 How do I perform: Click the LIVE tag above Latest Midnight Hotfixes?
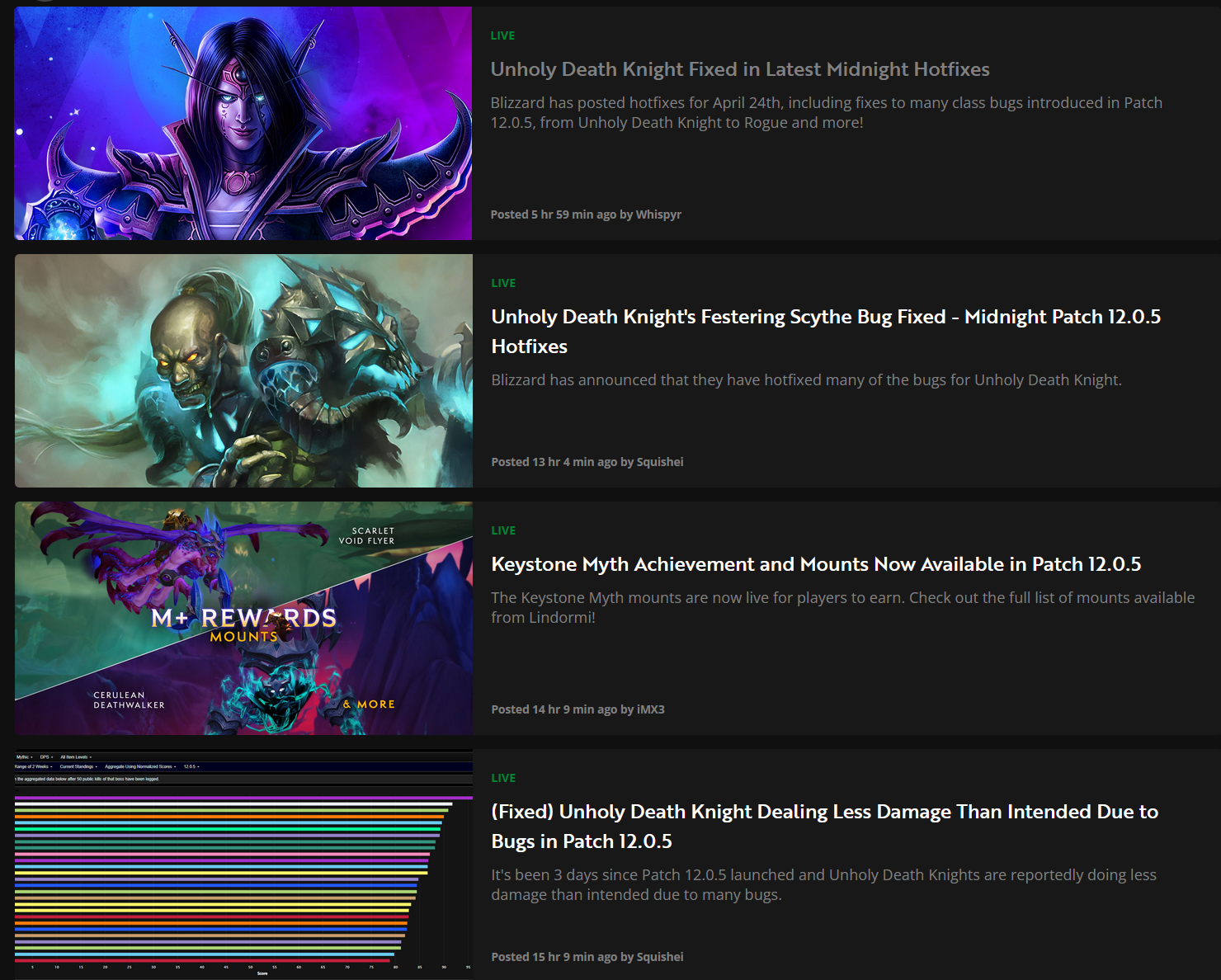502,35
